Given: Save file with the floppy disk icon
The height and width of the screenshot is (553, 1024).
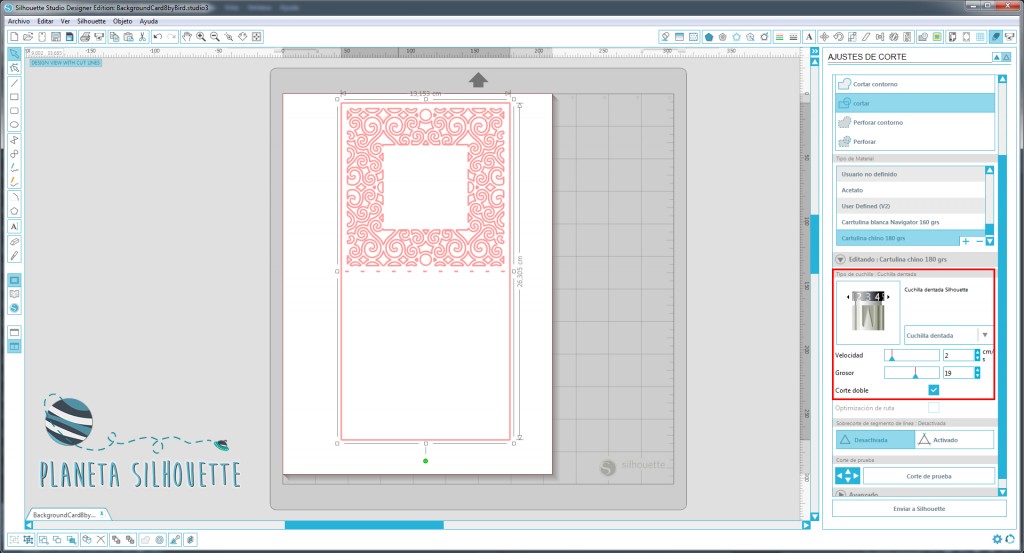Looking at the screenshot, I should click(56, 37).
